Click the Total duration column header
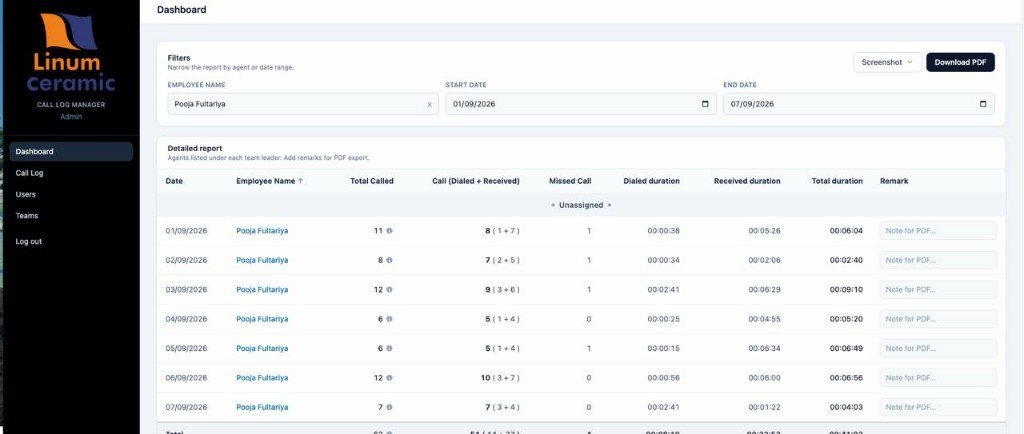This screenshot has width=1024, height=434. [837, 181]
